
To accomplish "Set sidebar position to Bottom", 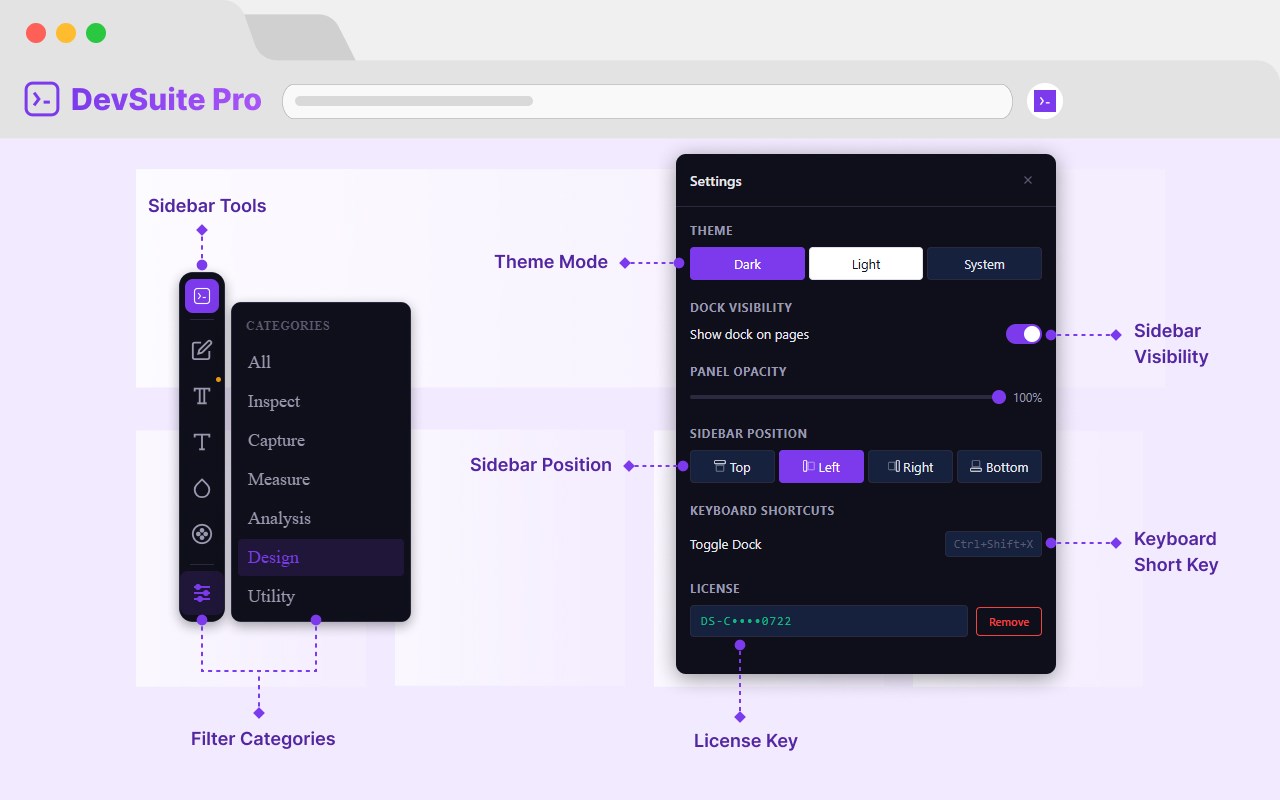I will click(999, 467).
